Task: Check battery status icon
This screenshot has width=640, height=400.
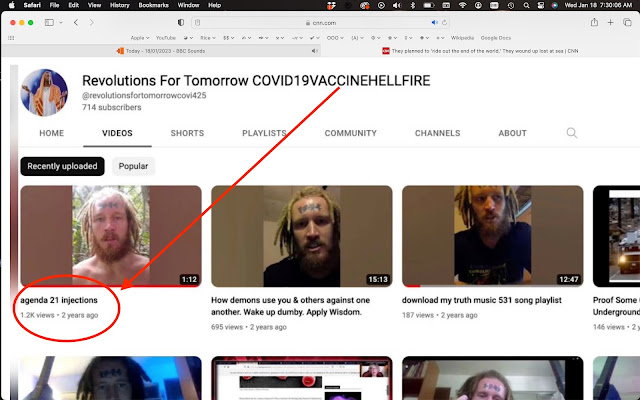Action: coord(429,5)
